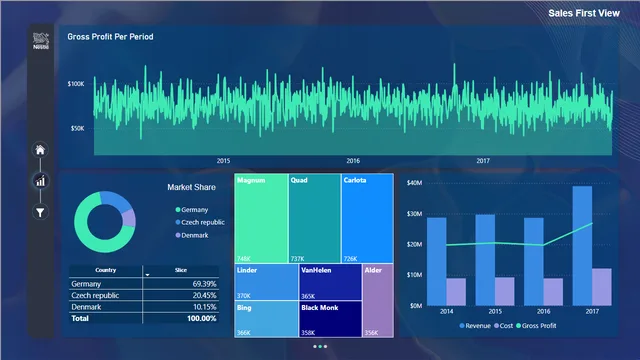Screen dimensions: 640x360
Task: Click the Denmark donut segment
Action: click(130, 218)
